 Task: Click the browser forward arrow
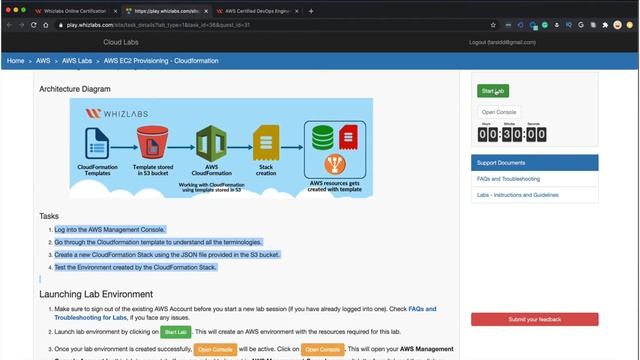point(21,25)
